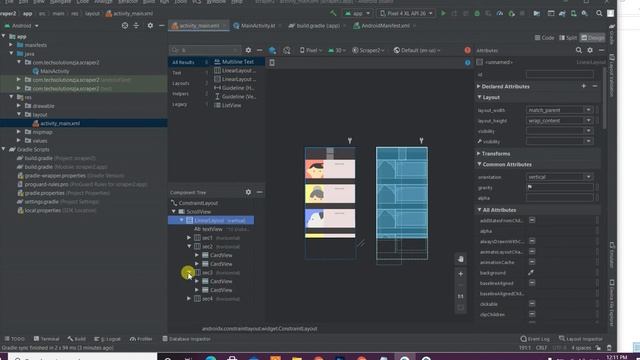Open the Pixel device dropdown
The height and width of the screenshot is (360, 640).
pyautogui.click(x=311, y=50)
